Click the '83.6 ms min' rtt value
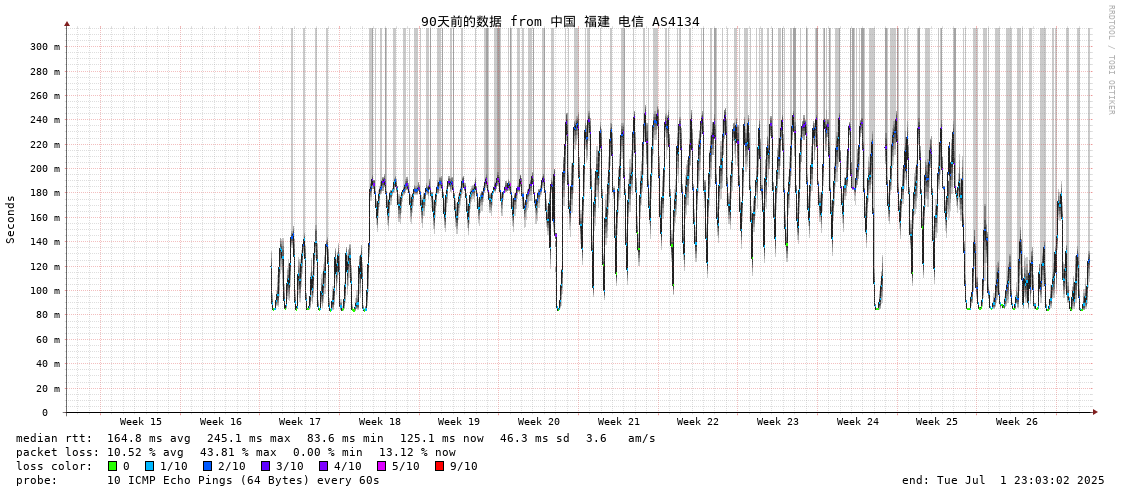 click(345, 438)
